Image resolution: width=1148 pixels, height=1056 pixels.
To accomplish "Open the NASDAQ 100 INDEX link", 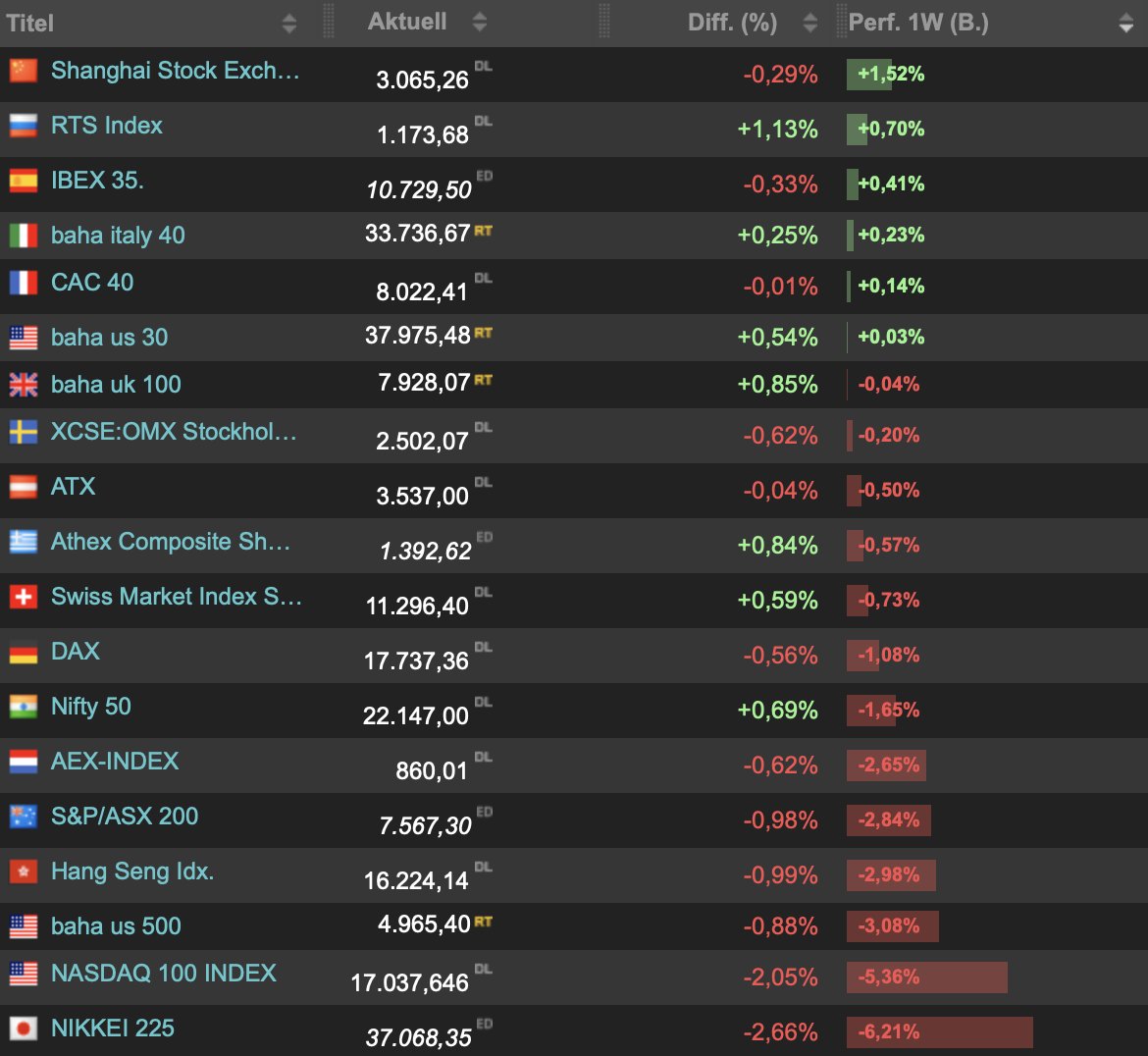I will (x=164, y=973).
